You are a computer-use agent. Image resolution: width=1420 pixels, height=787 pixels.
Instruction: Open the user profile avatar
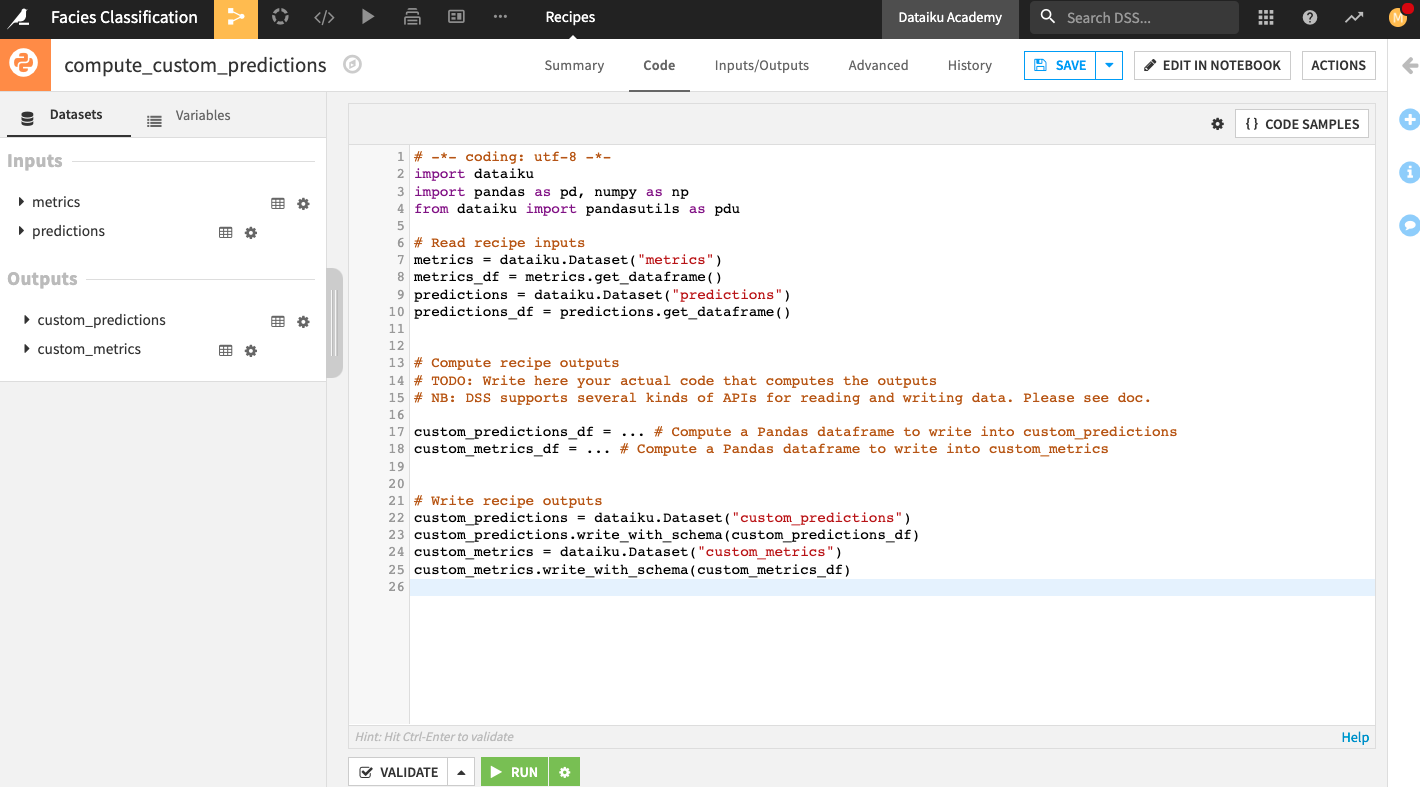(x=1397, y=17)
